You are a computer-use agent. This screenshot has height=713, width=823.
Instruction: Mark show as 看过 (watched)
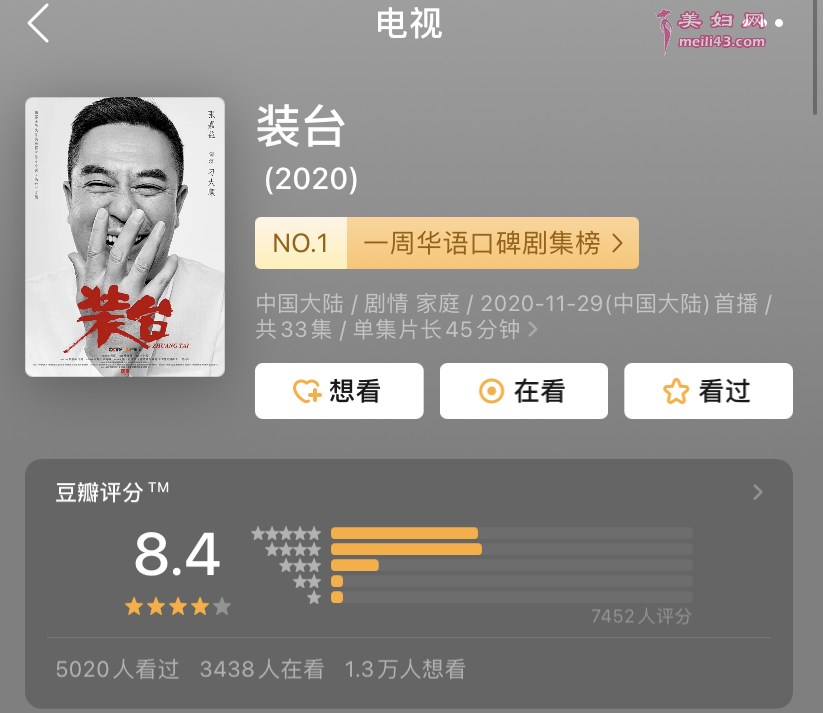[x=709, y=391]
